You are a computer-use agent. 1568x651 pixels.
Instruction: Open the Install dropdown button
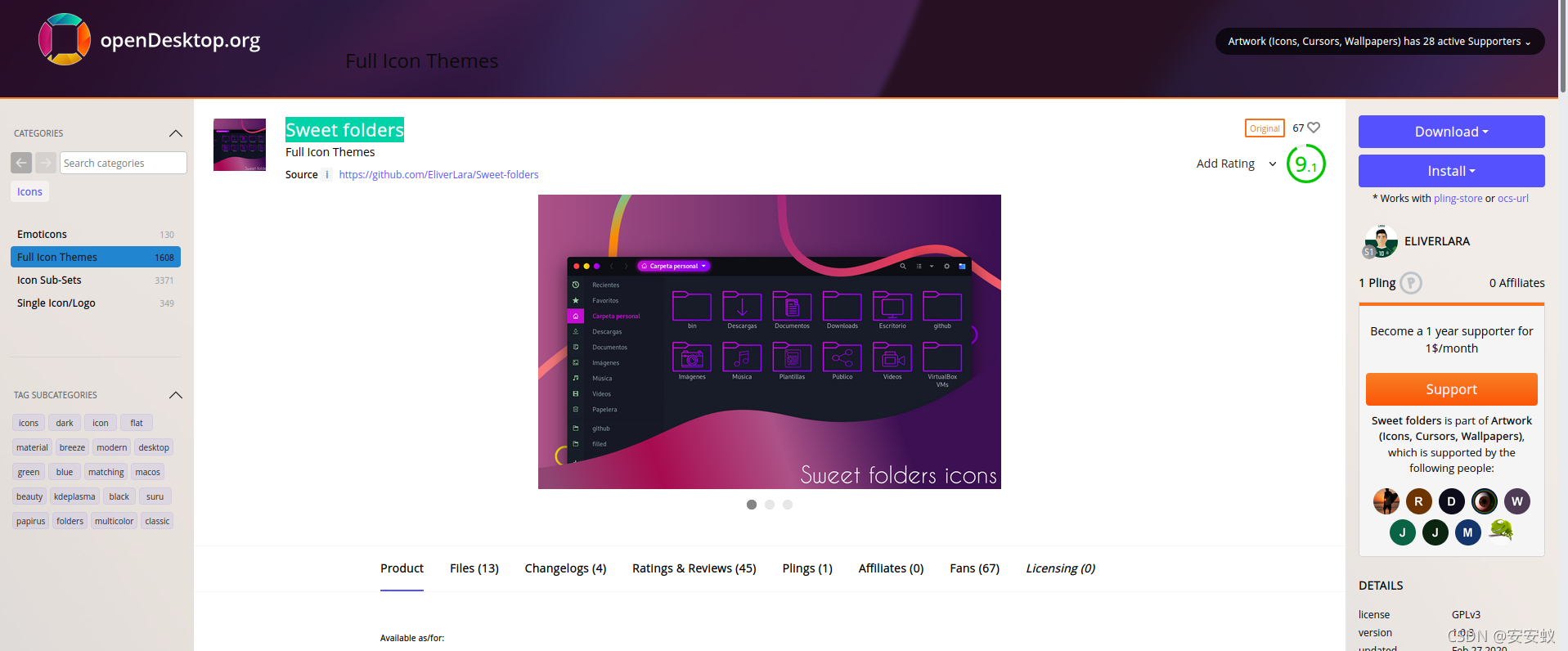(x=1451, y=171)
